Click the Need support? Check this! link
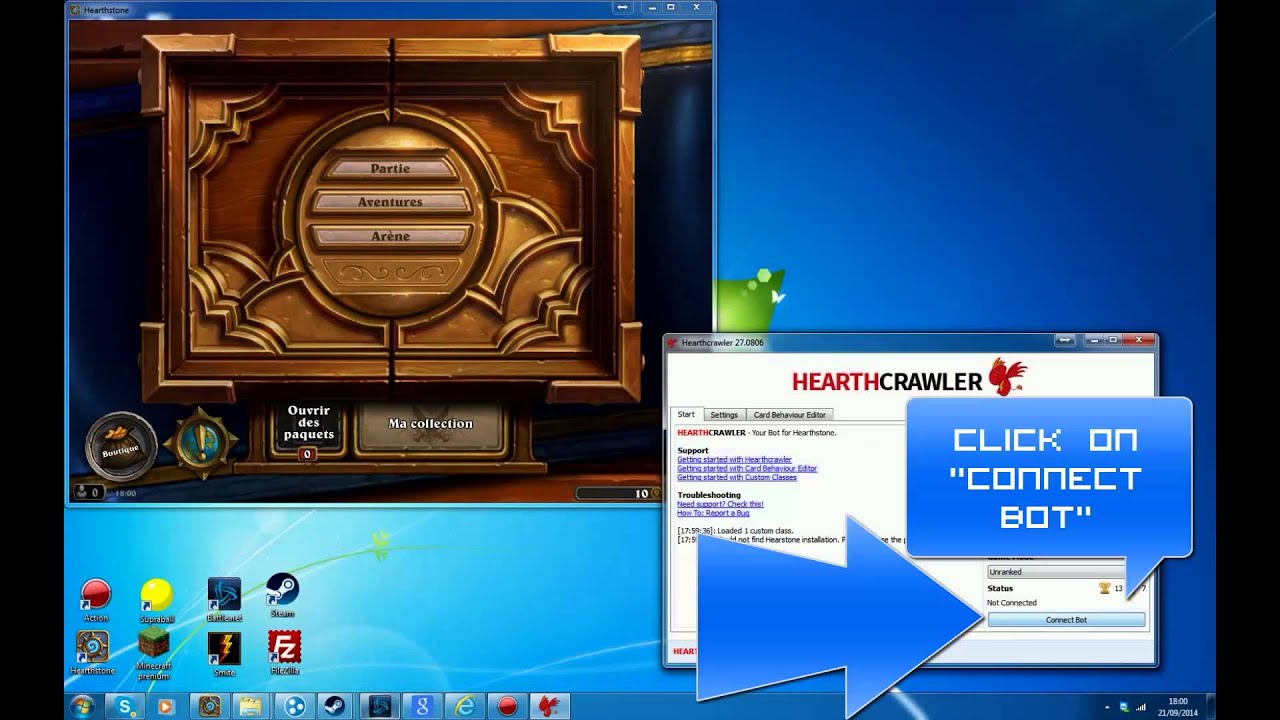1280x720 pixels. pyautogui.click(x=720, y=504)
